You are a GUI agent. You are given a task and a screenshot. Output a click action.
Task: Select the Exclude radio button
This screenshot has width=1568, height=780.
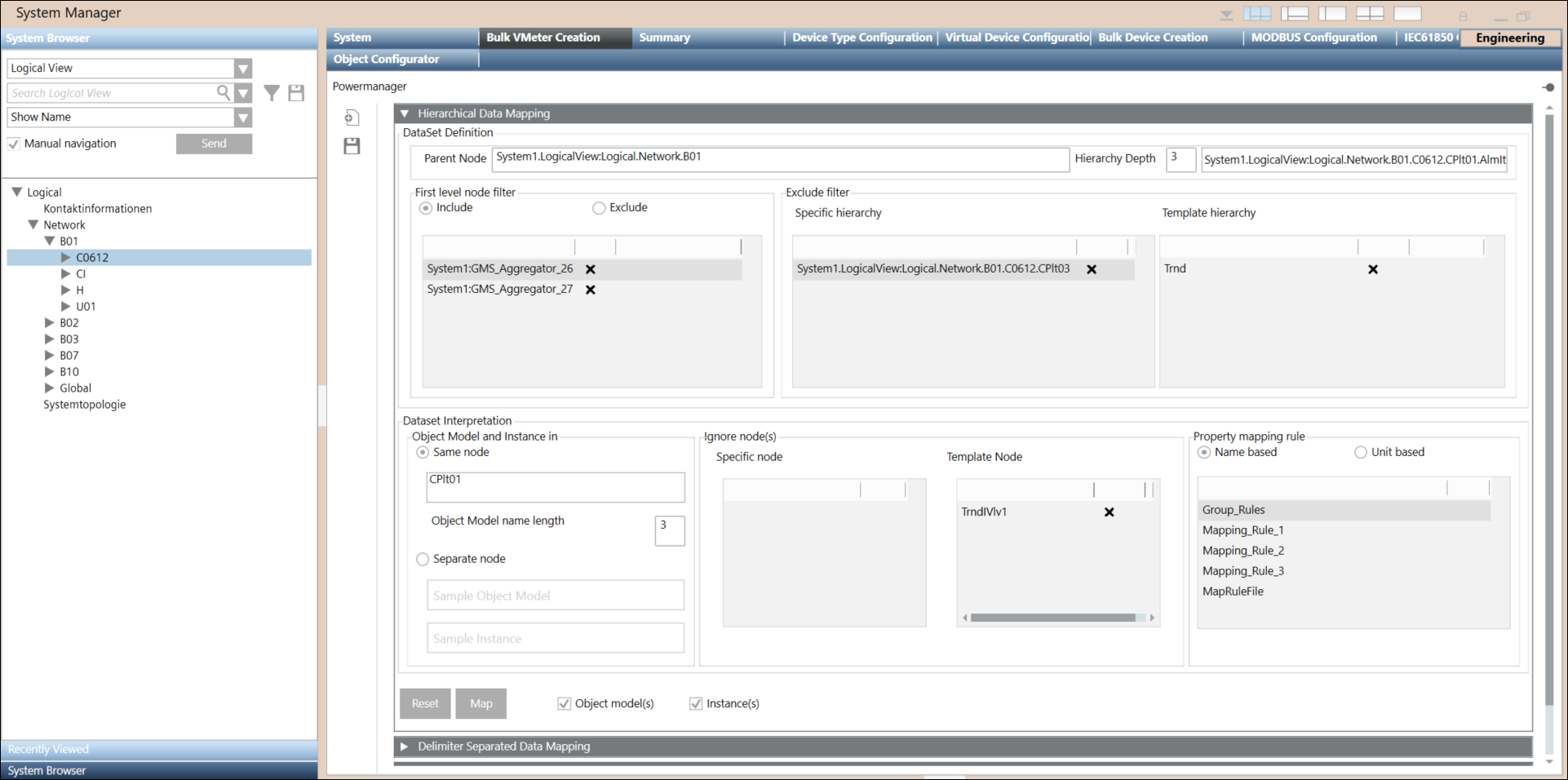(599, 208)
